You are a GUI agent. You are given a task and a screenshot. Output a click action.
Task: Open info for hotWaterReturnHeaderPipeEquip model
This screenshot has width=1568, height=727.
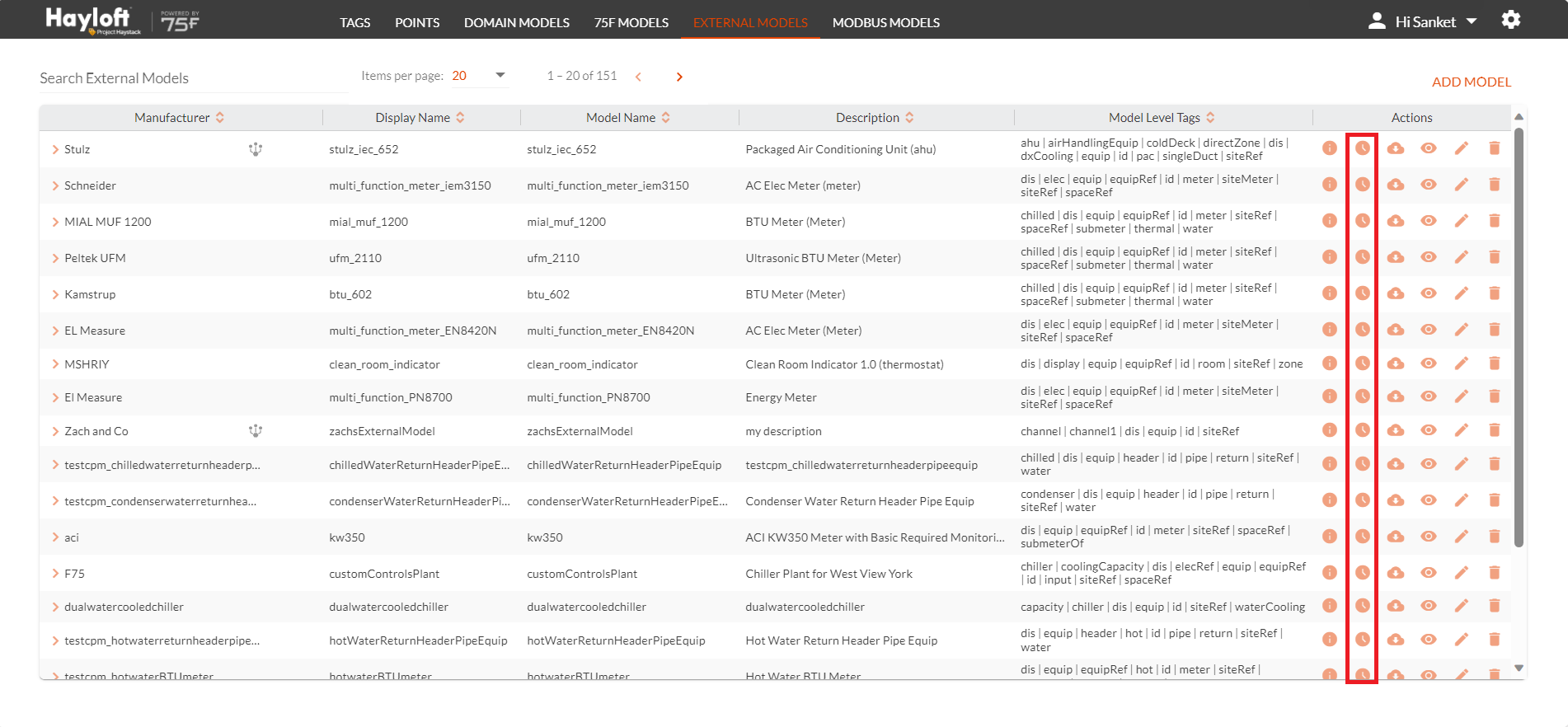(x=1330, y=640)
